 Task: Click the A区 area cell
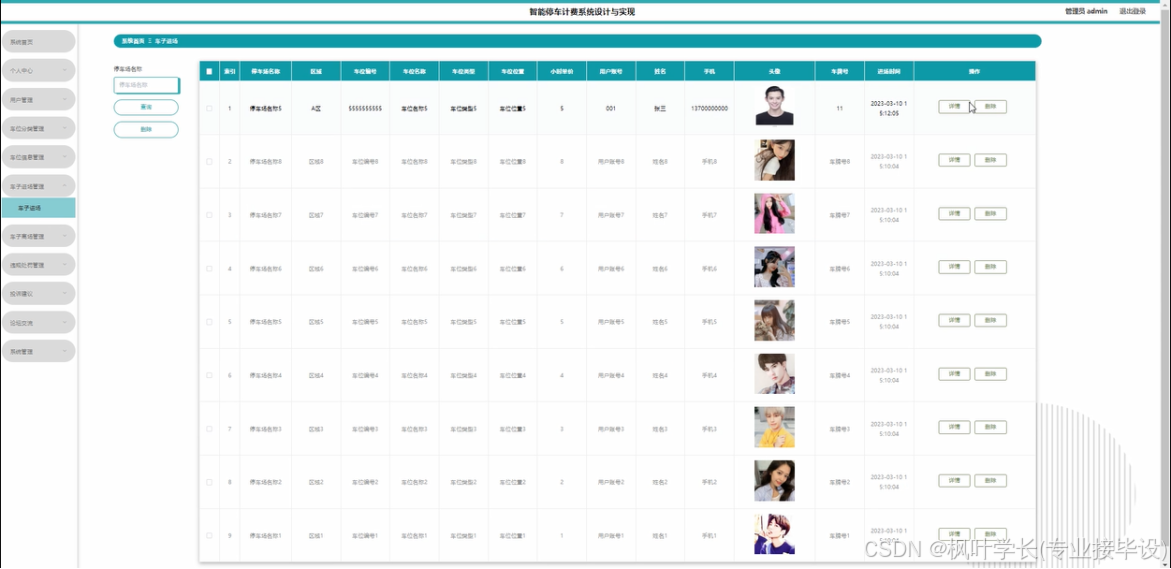316,108
